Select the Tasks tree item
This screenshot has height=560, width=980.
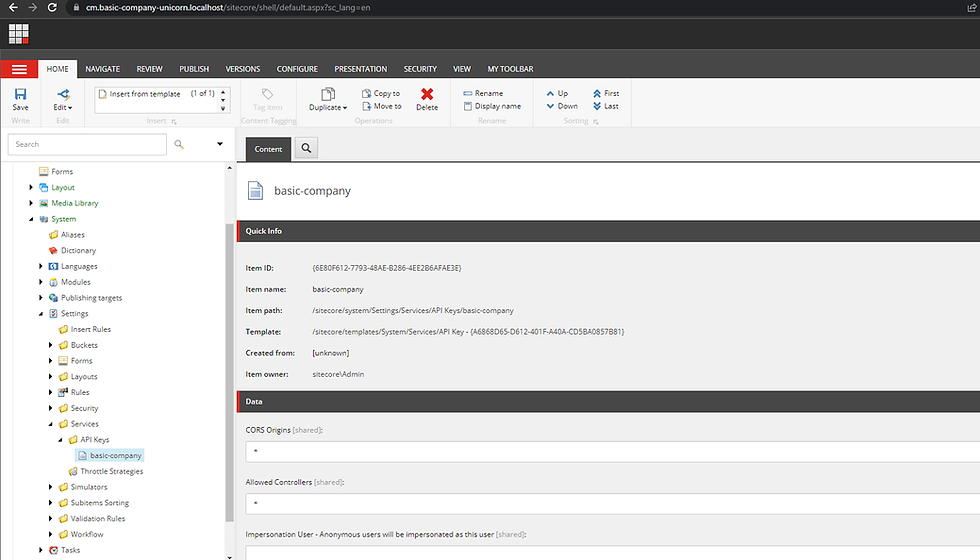point(64,550)
